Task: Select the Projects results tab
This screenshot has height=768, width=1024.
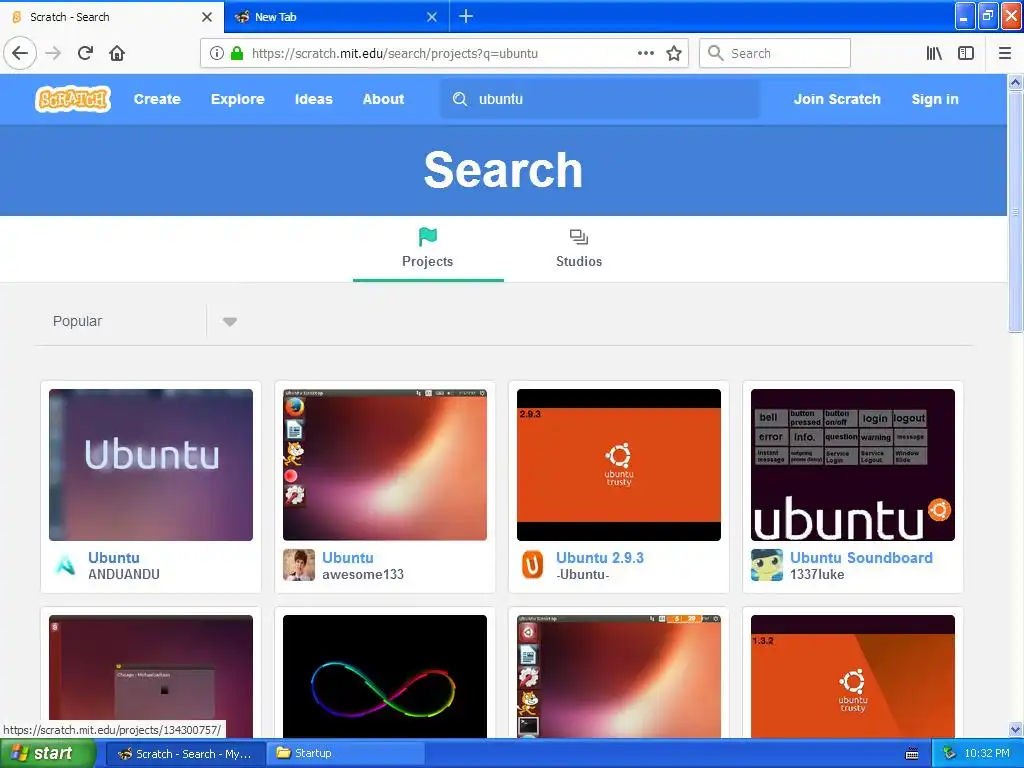Action: [428, 249]
